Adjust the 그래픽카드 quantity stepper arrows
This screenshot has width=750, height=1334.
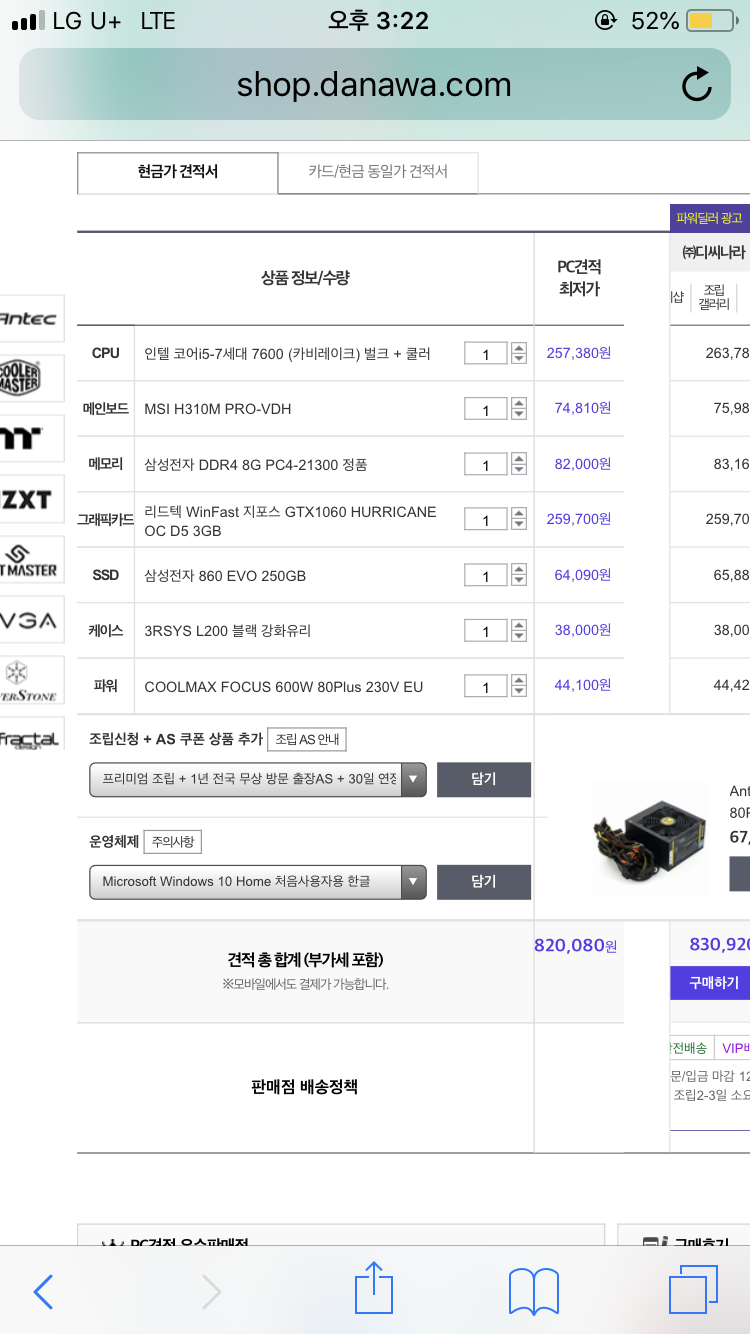(518, 520)
